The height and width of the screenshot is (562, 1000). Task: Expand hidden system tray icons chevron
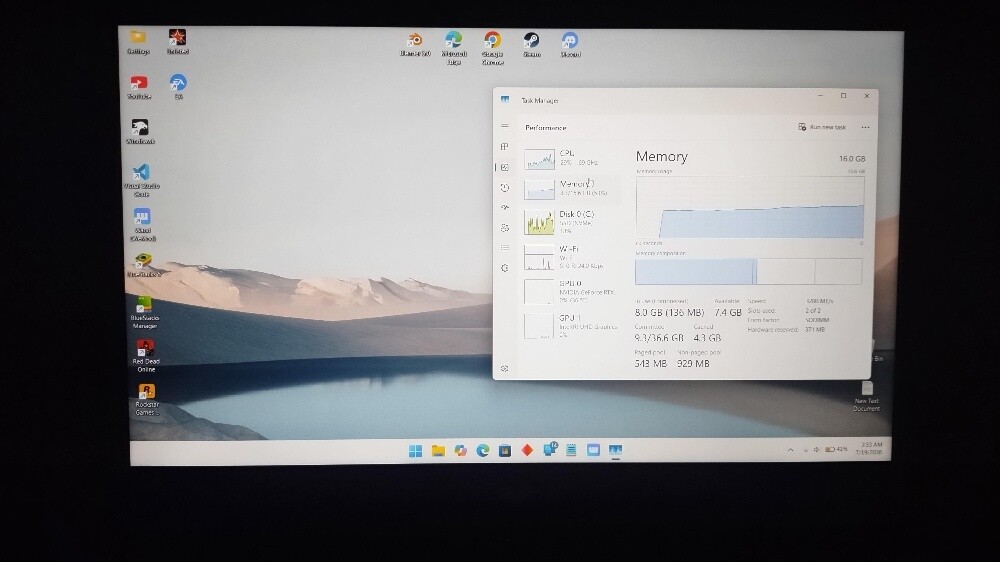click(790, 450)
